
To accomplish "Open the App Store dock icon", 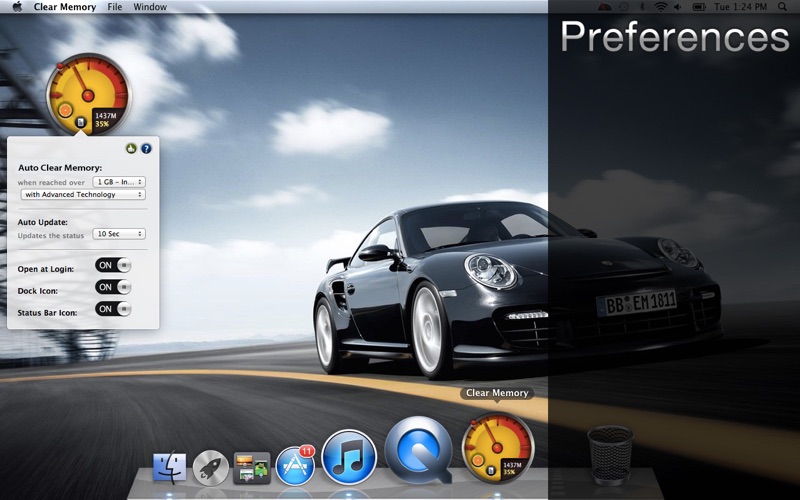I will [x=295, y=466].
